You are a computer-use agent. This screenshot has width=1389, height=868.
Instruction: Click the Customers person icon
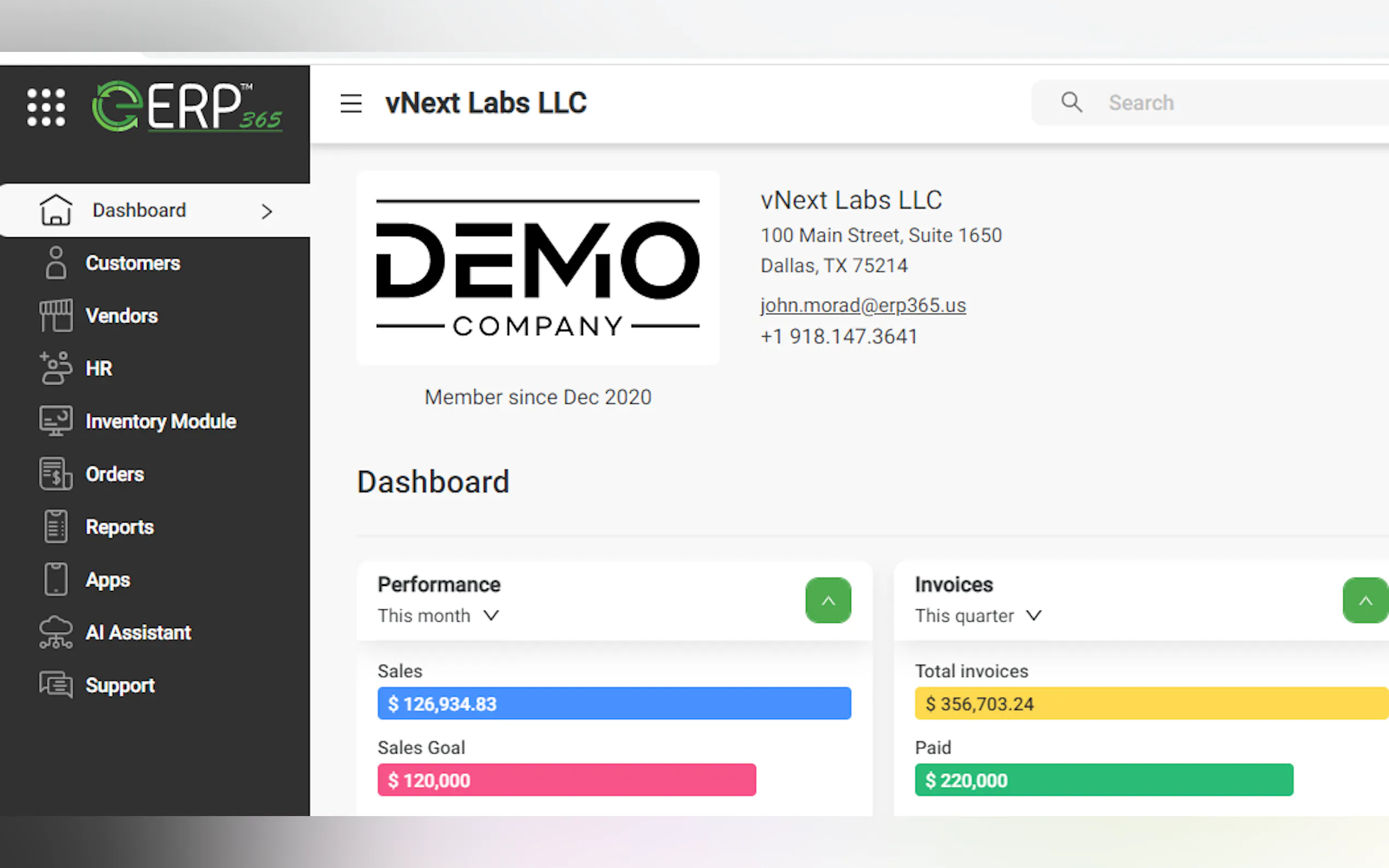[x=56, y=263]
